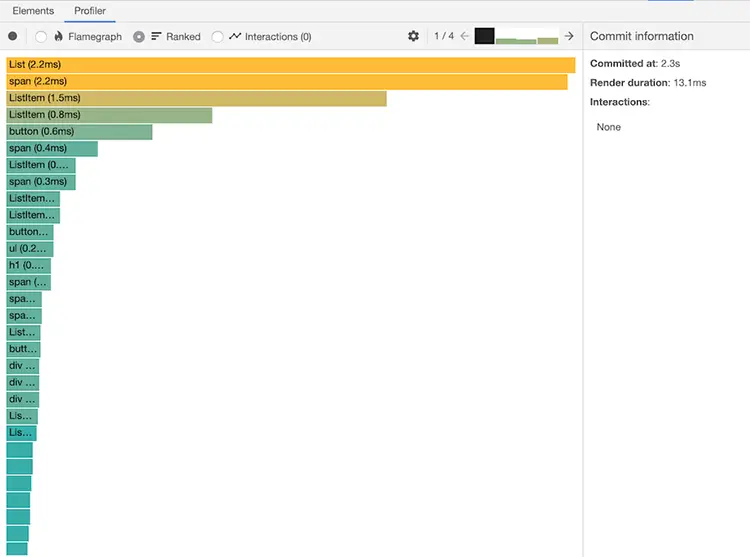Click the Interactions line graph icon
Image resolution: width=750 pixels, height=557 pixels.
point(235,36)
